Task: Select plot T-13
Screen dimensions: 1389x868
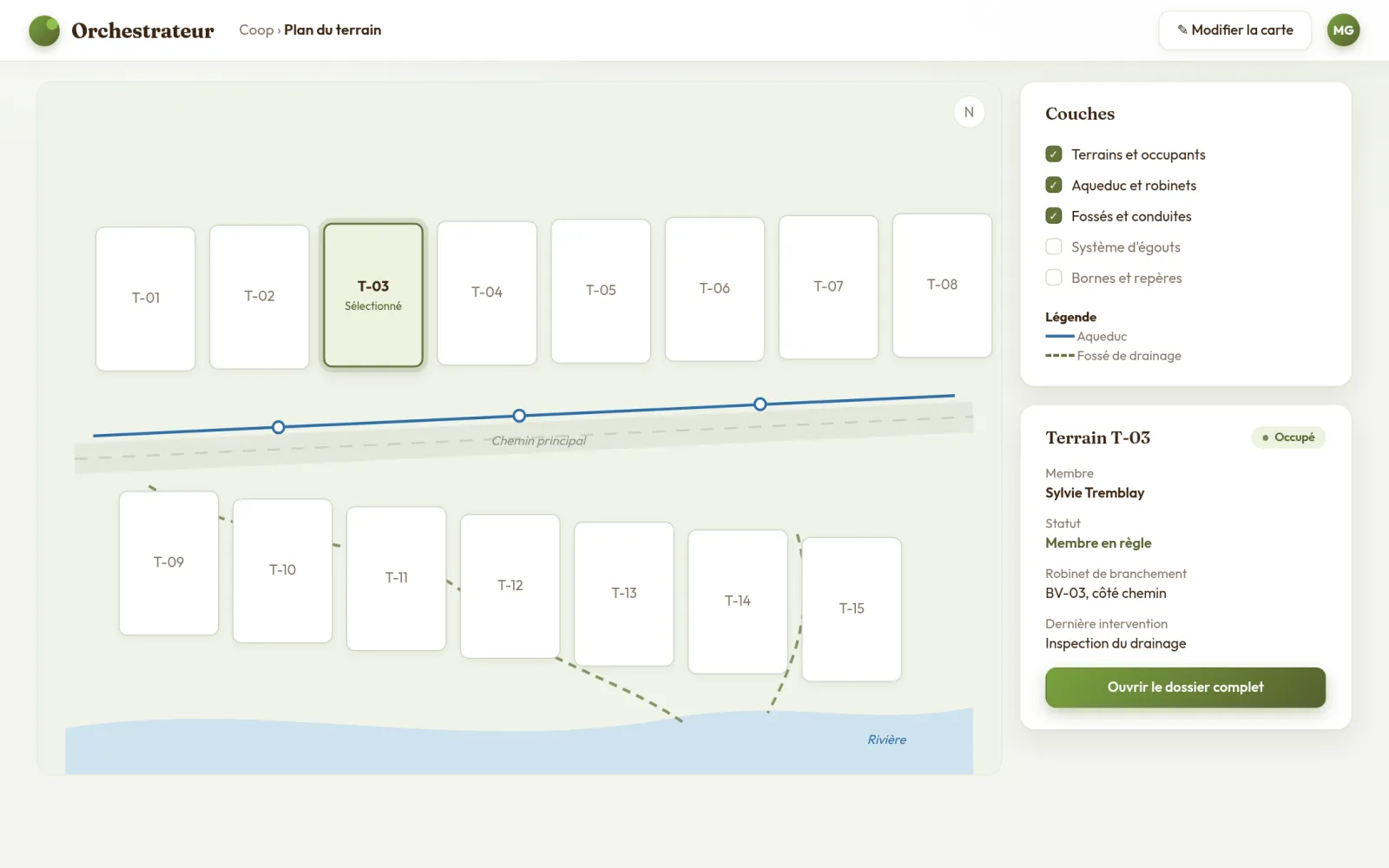Action: click(x=624, y=594)
